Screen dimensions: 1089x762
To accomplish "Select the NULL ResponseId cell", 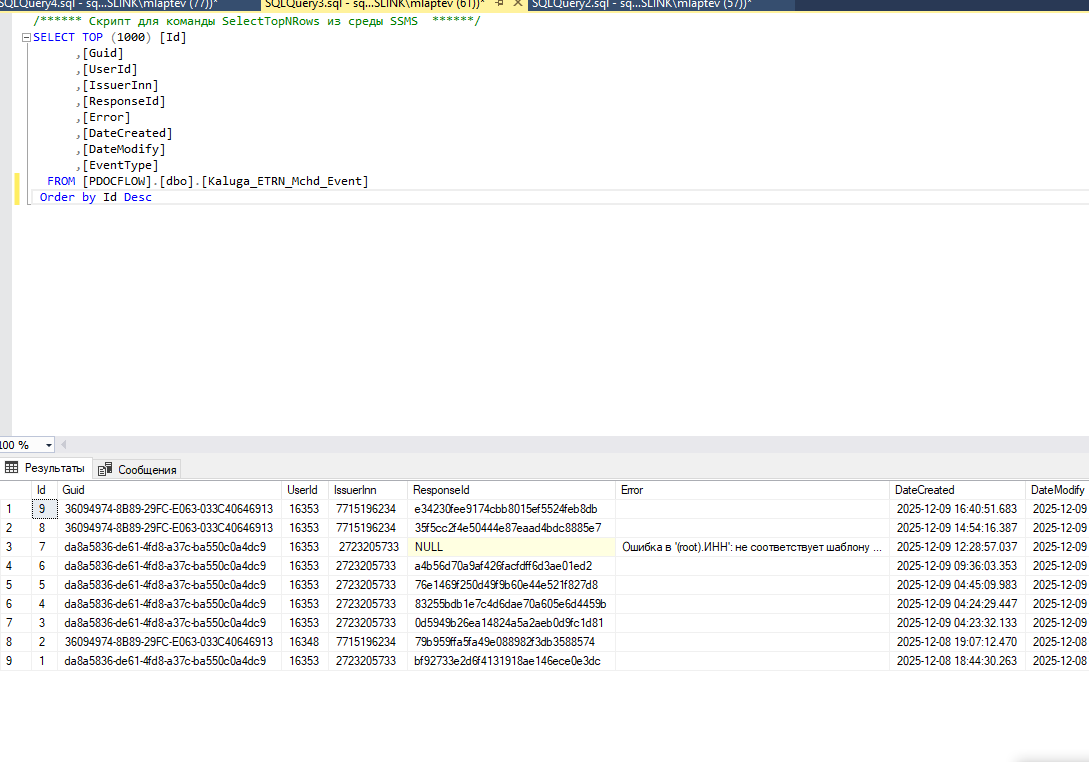I will click(x=511, y=547).
